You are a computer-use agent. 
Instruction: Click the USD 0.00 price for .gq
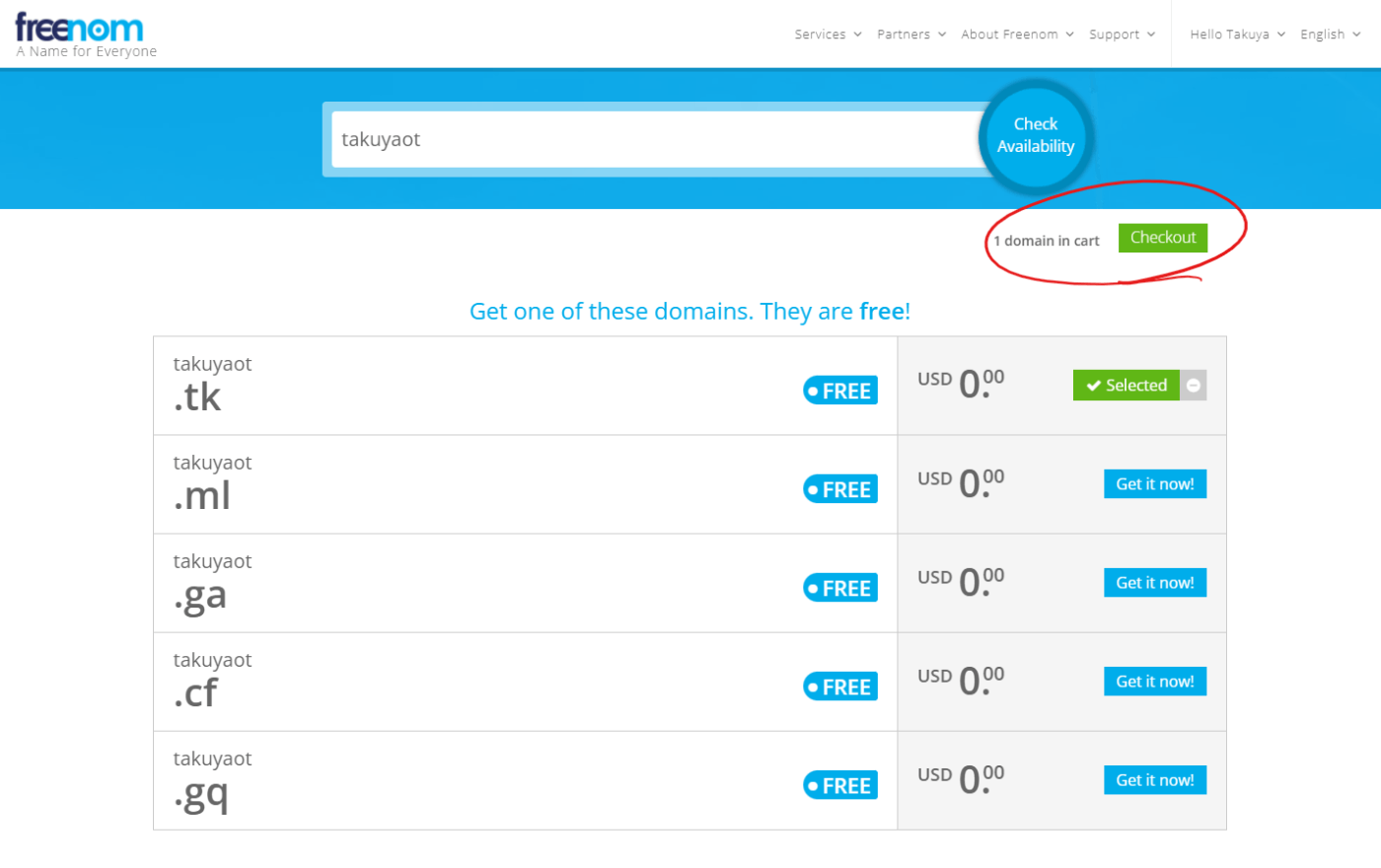pos(961,778)
